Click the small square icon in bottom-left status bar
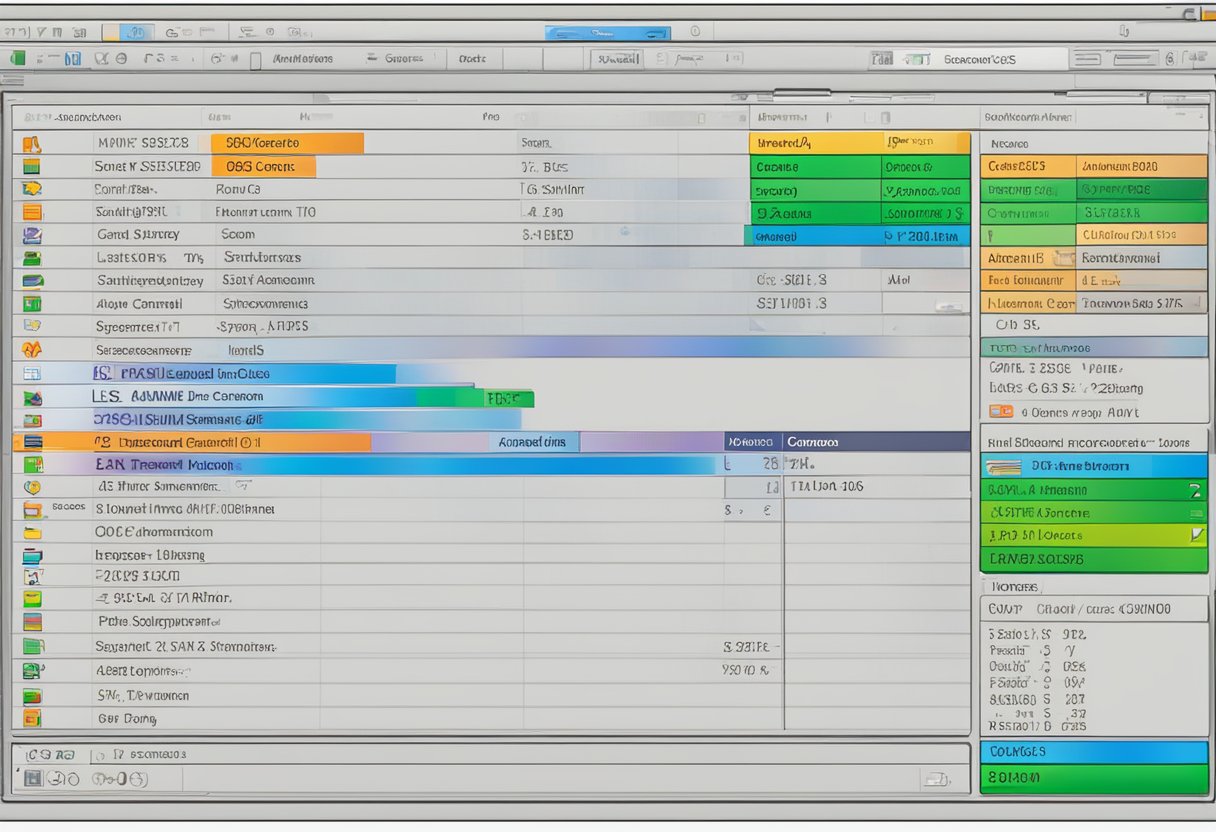This screenshot has width=1216, height=832. [33, 778]
